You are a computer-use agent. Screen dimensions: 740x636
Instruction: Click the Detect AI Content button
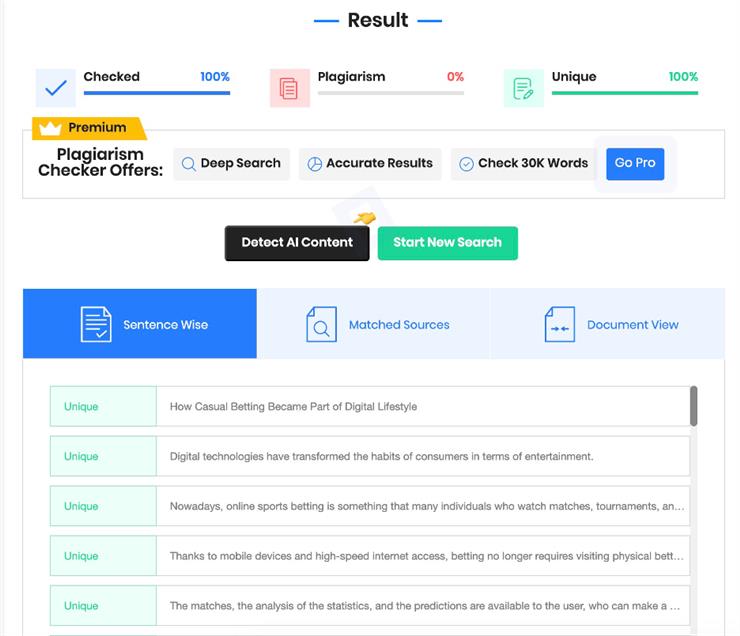[297, 243]
